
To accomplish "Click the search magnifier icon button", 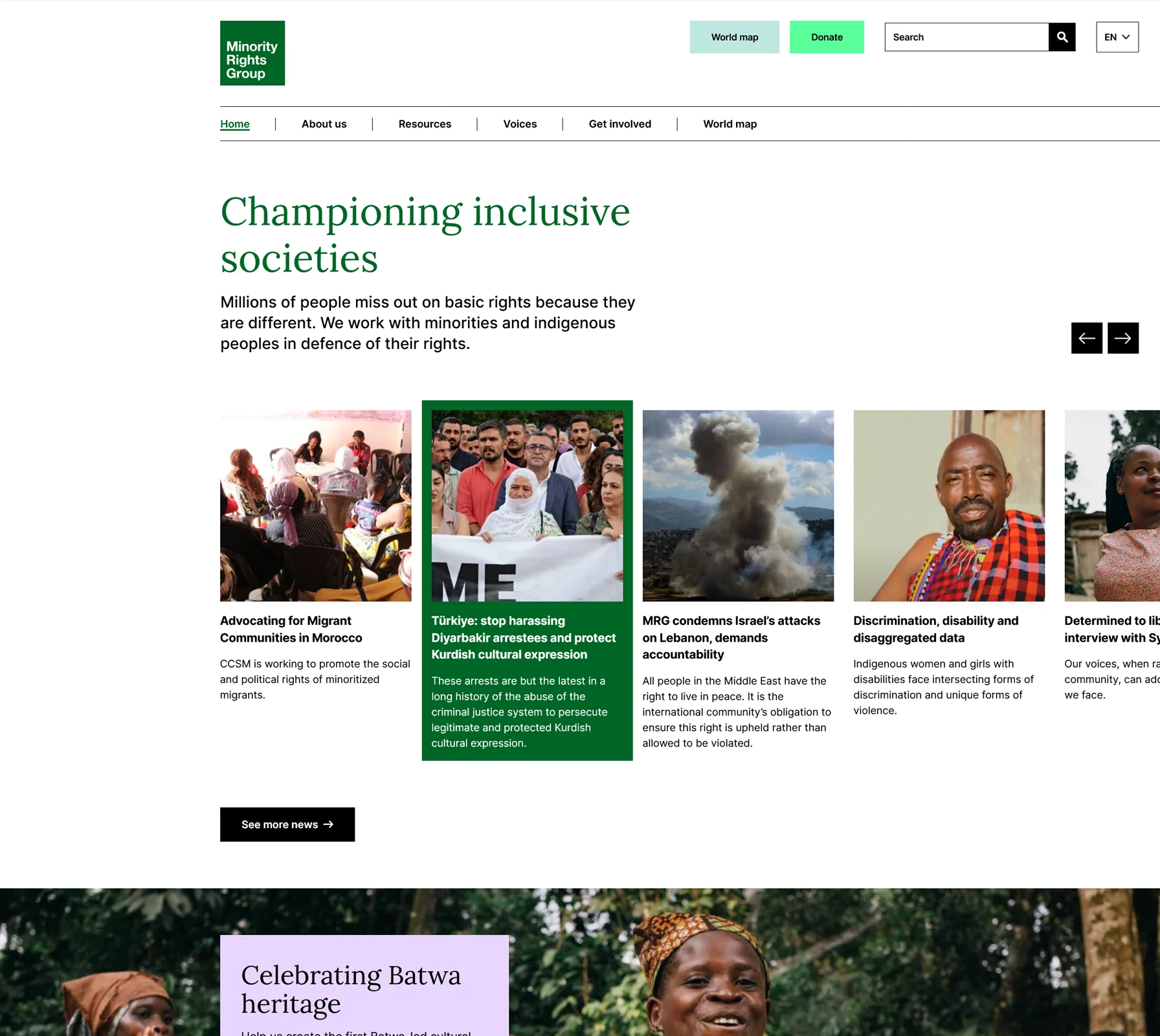I will [1062, 37].
